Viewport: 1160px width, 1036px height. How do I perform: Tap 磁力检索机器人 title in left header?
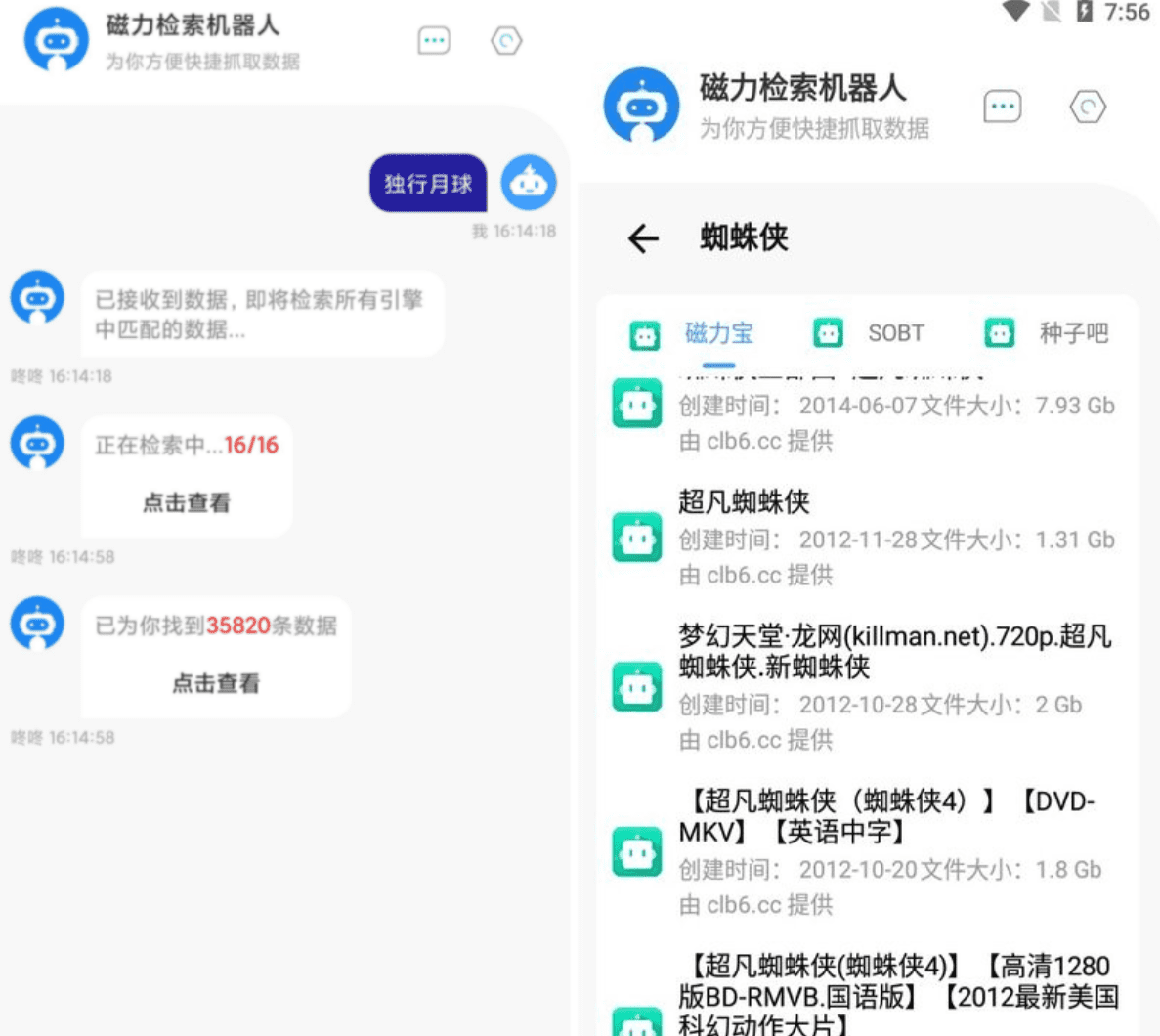click(x=193, y=25)
